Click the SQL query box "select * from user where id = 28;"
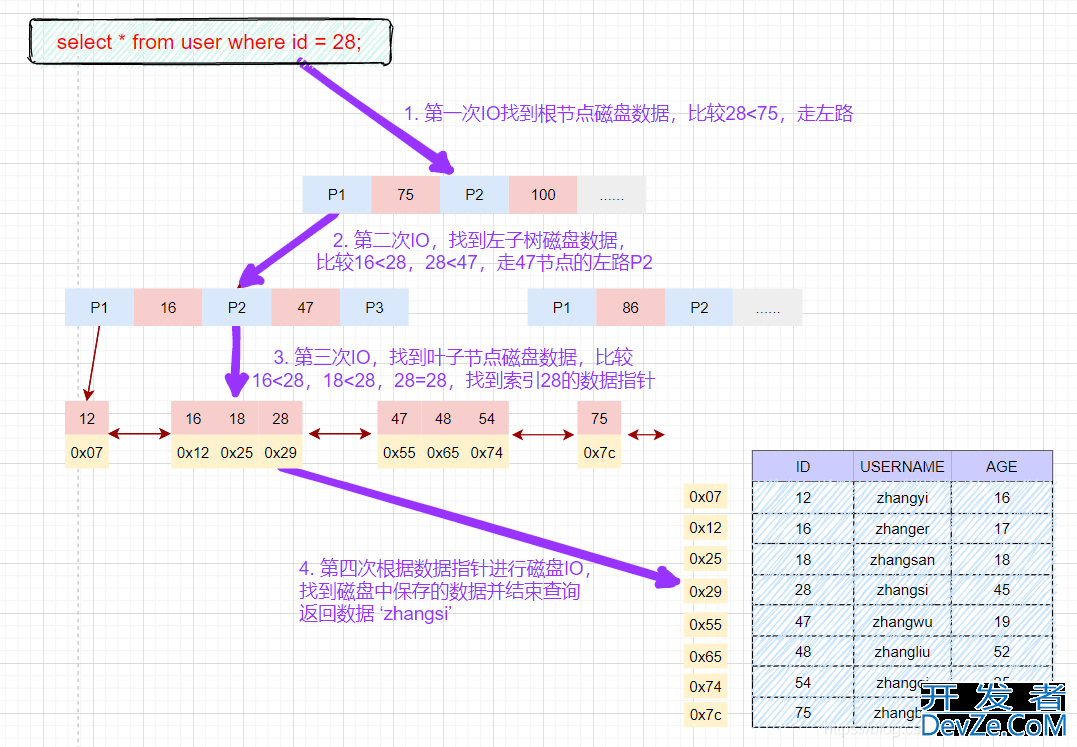1077x747 pixels. (210, 43)
